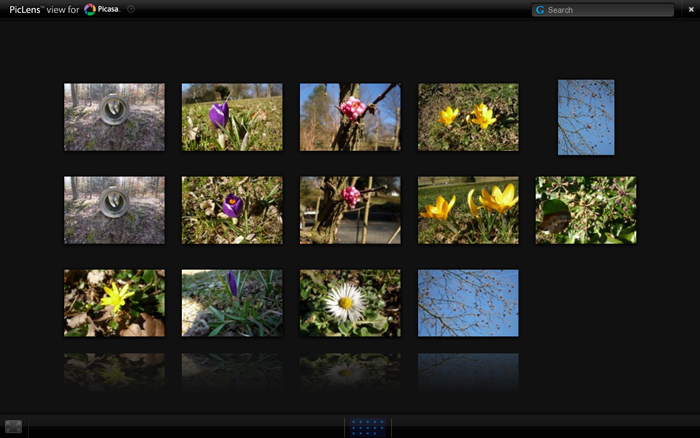View the top-row two yellow crocuses photo
700x438 pixels.
(468, 117)
